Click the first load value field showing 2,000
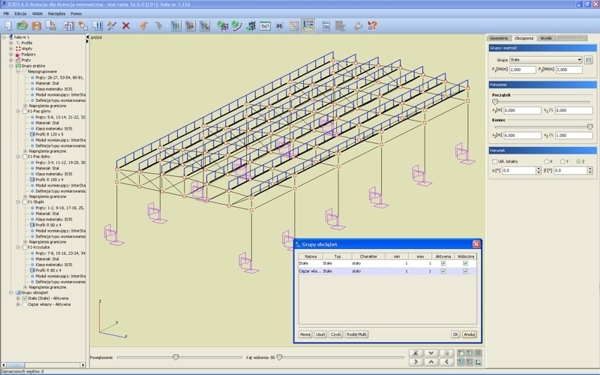 (x=523, y=70)
